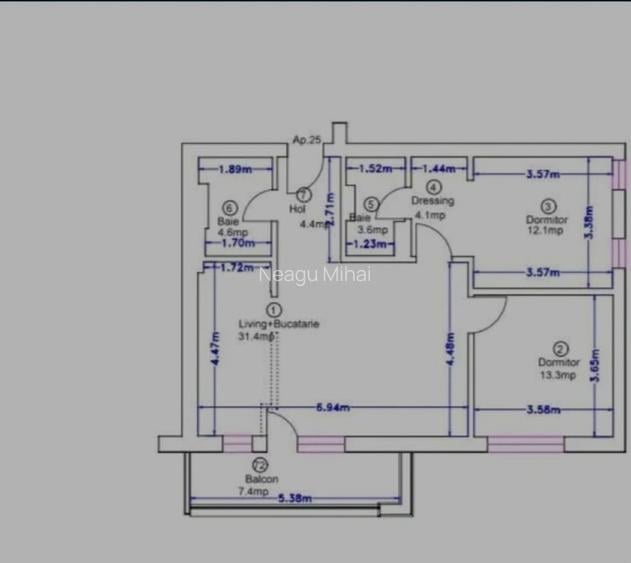Click the "13.3mp" bedroom area value
Screen dimensions: 631x563
(558, 375)
